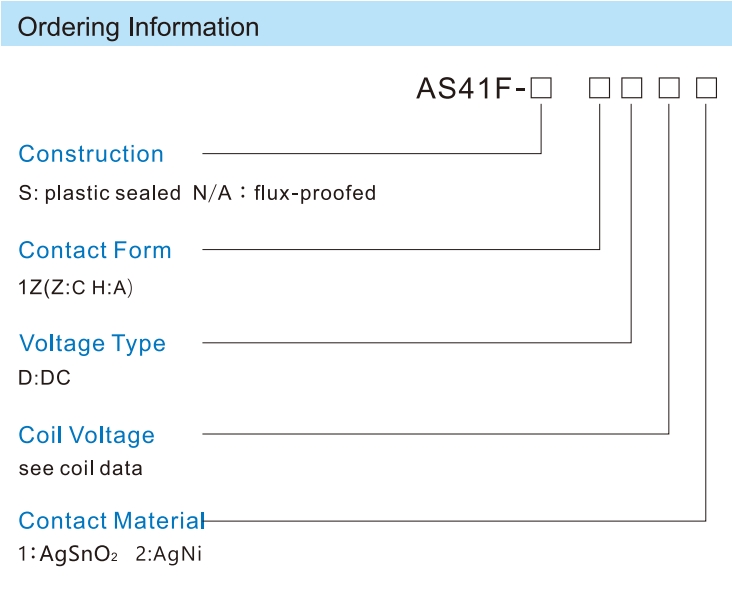Image resolution: width=732 pixels, height=606 pixels.
Task: Select the 1:AgSnO2 material option
Action: [x=68, y=554]
